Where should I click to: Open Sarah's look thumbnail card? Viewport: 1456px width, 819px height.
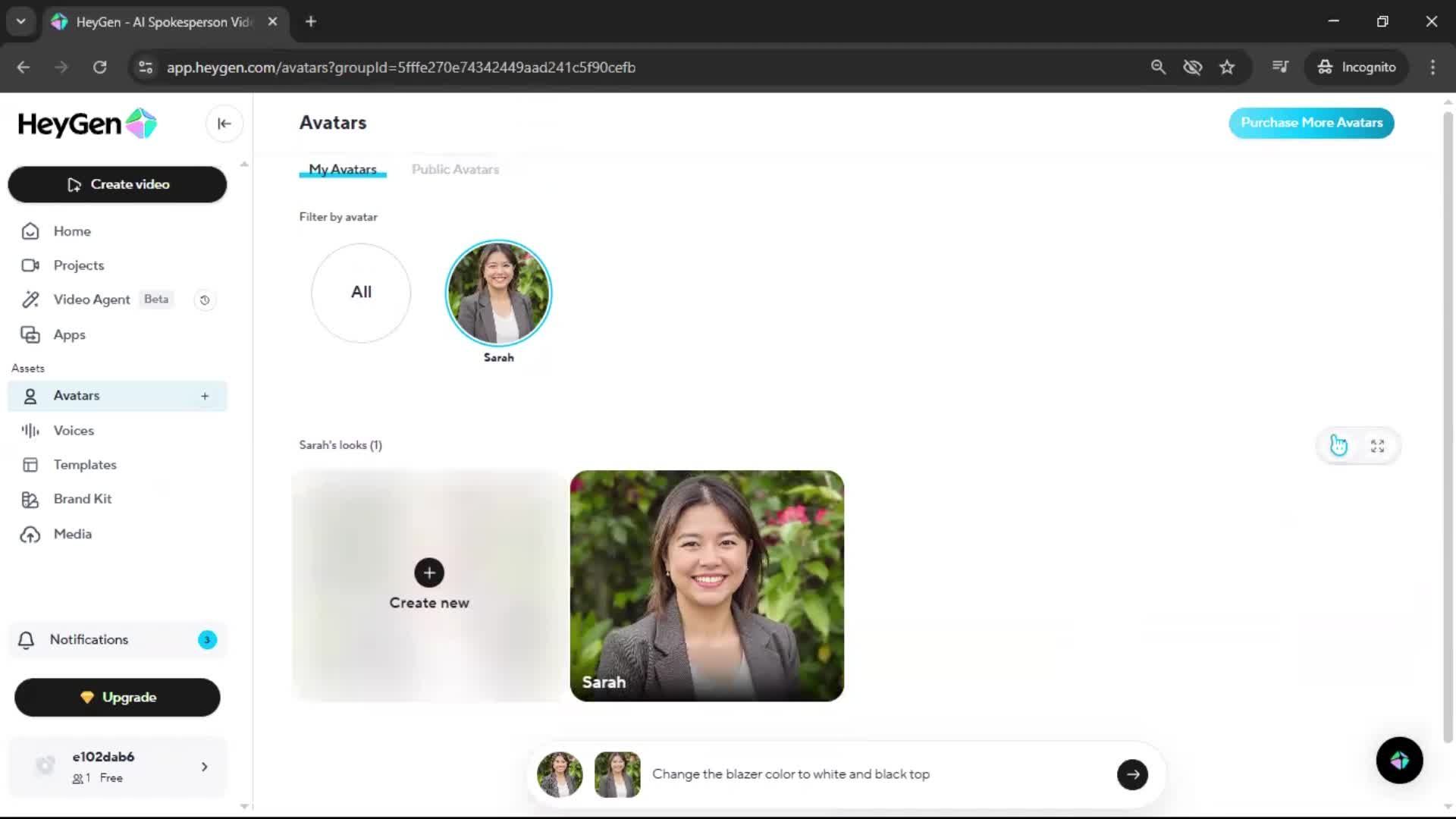tap(706, 585)
